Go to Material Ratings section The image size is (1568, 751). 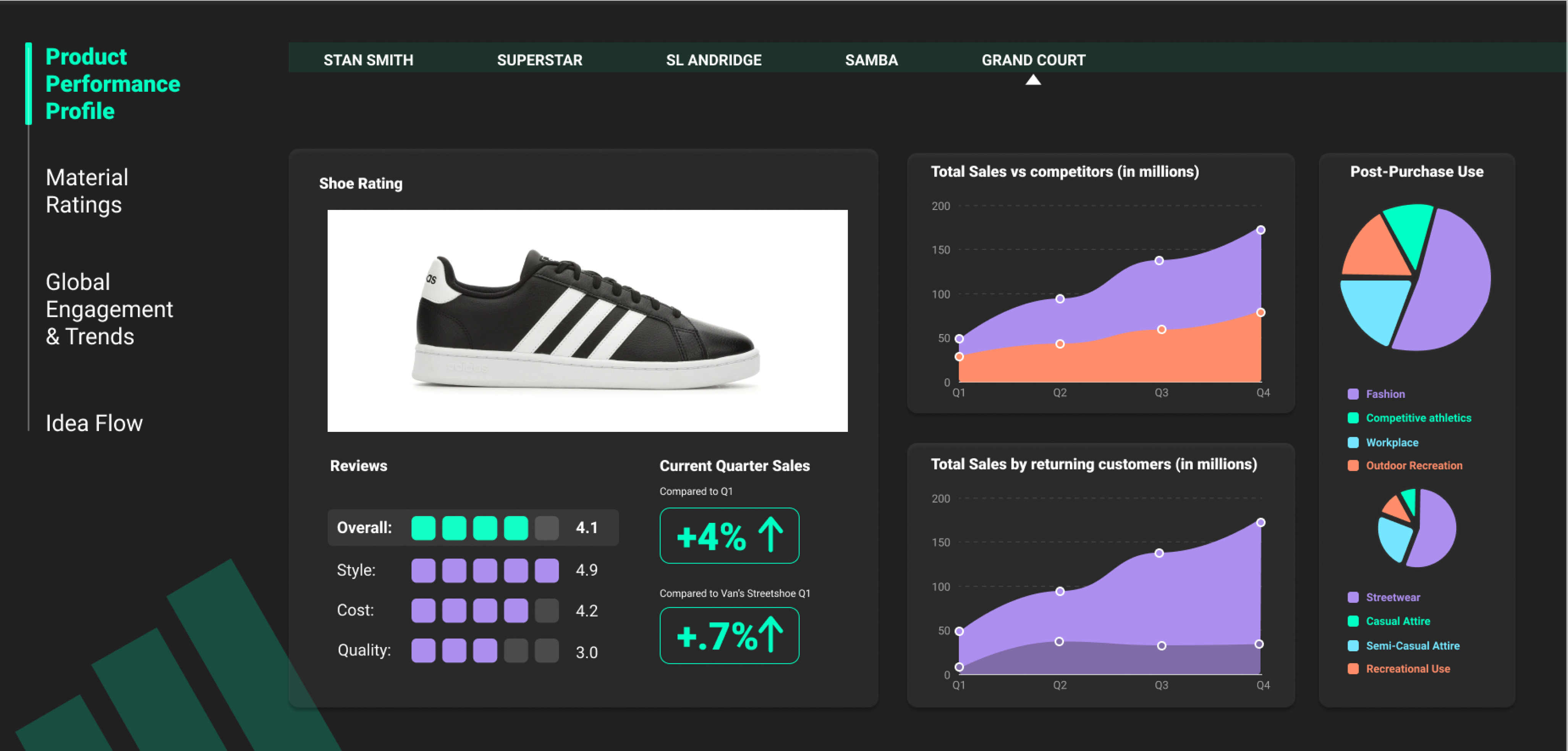[87, 191]
